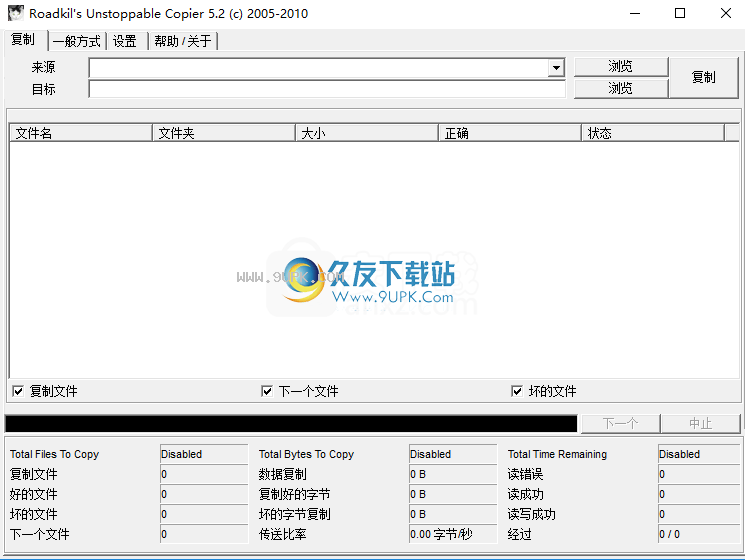Viewport: 745px width, 560px height.
Task: Click the 好的文件 label in statistics
Action: click(x=34, y=494)
